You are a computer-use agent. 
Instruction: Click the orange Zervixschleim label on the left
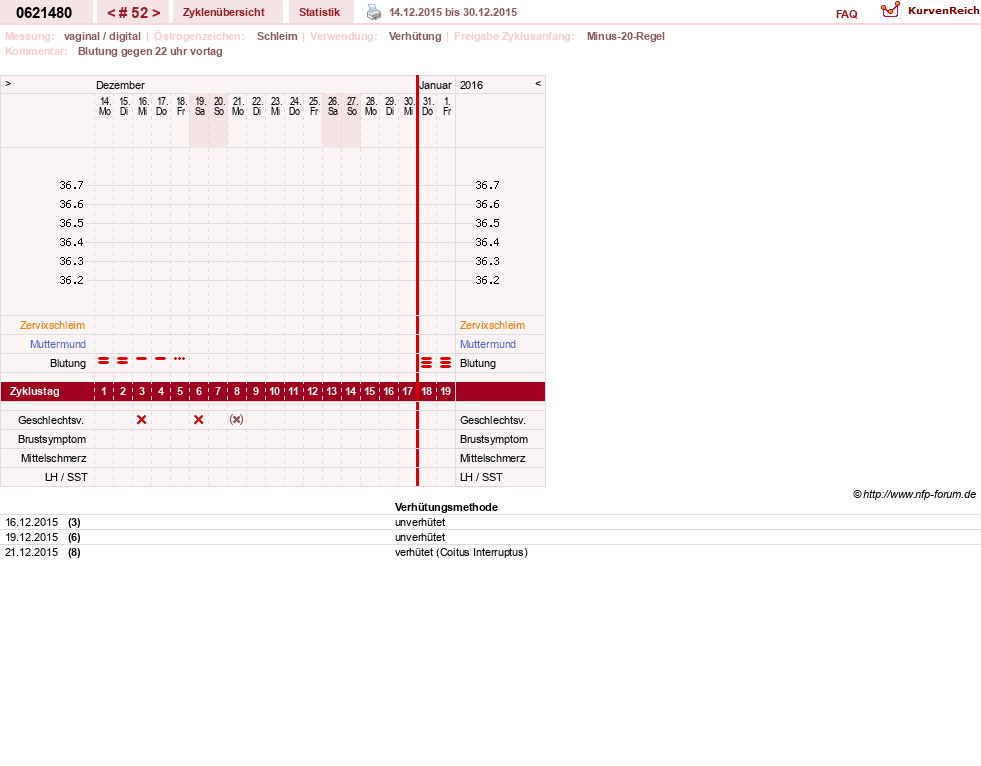point(53,325)
